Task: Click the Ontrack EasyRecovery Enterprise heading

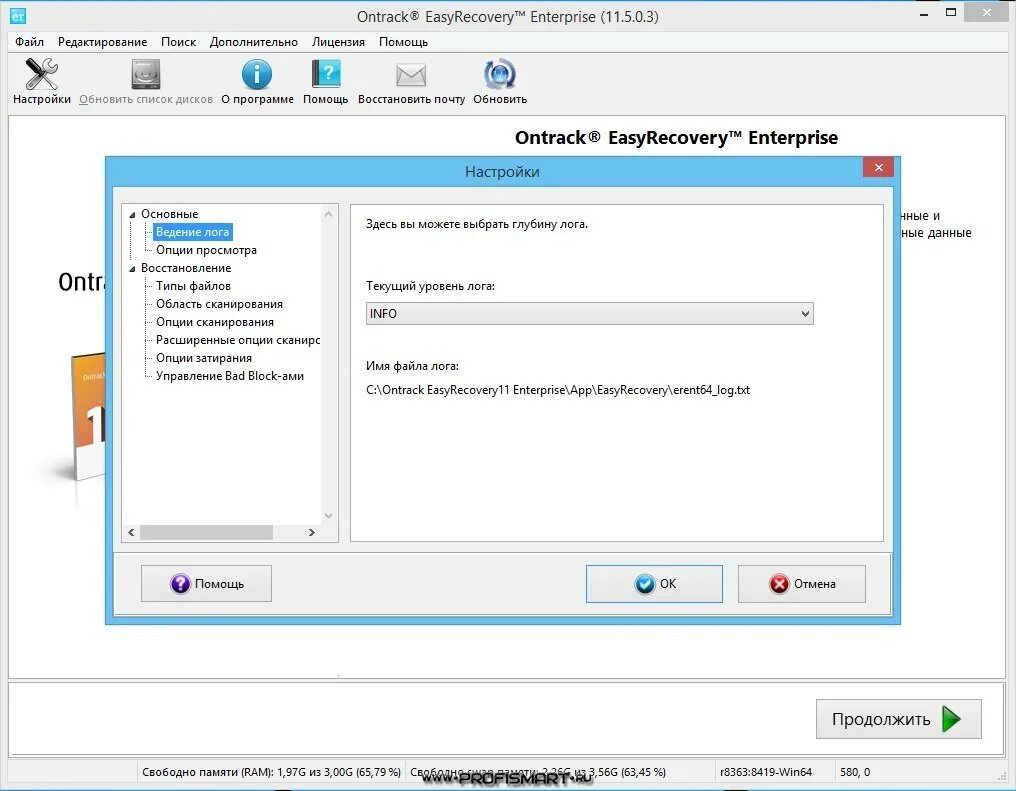Action: coord(676,137)
